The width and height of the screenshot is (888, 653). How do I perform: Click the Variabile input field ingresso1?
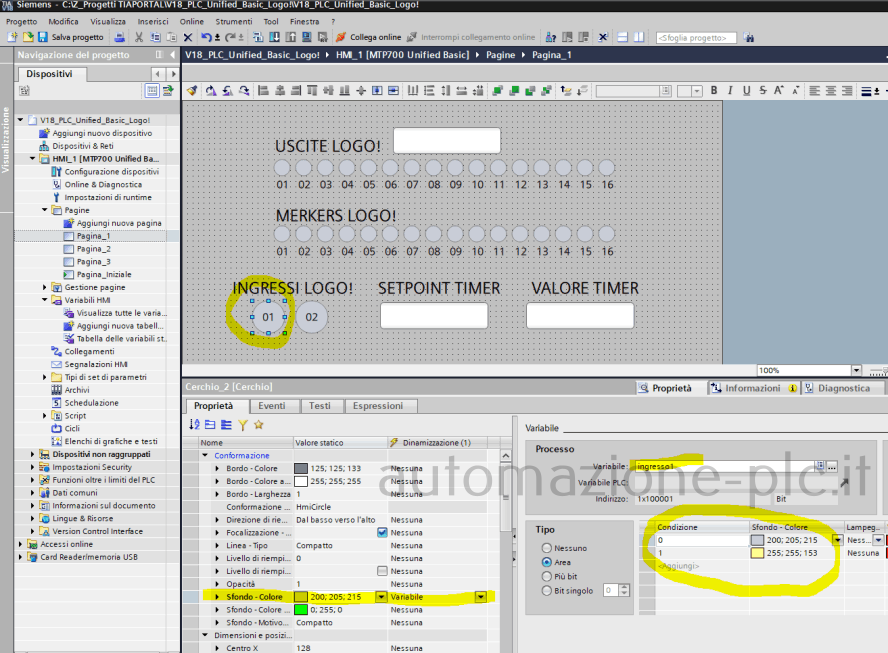723,466
